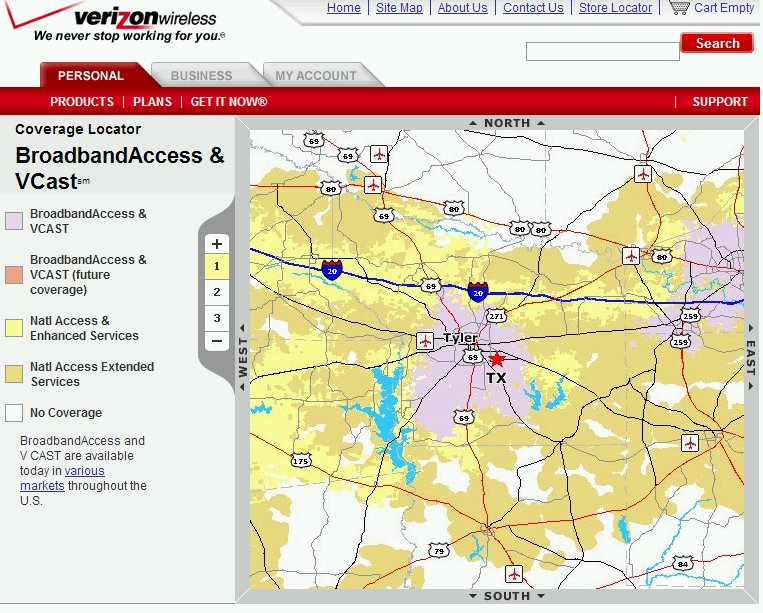Click the Tyler city label on map
The width and height of the screenshot is (763, 613).
tap(460, 338)
